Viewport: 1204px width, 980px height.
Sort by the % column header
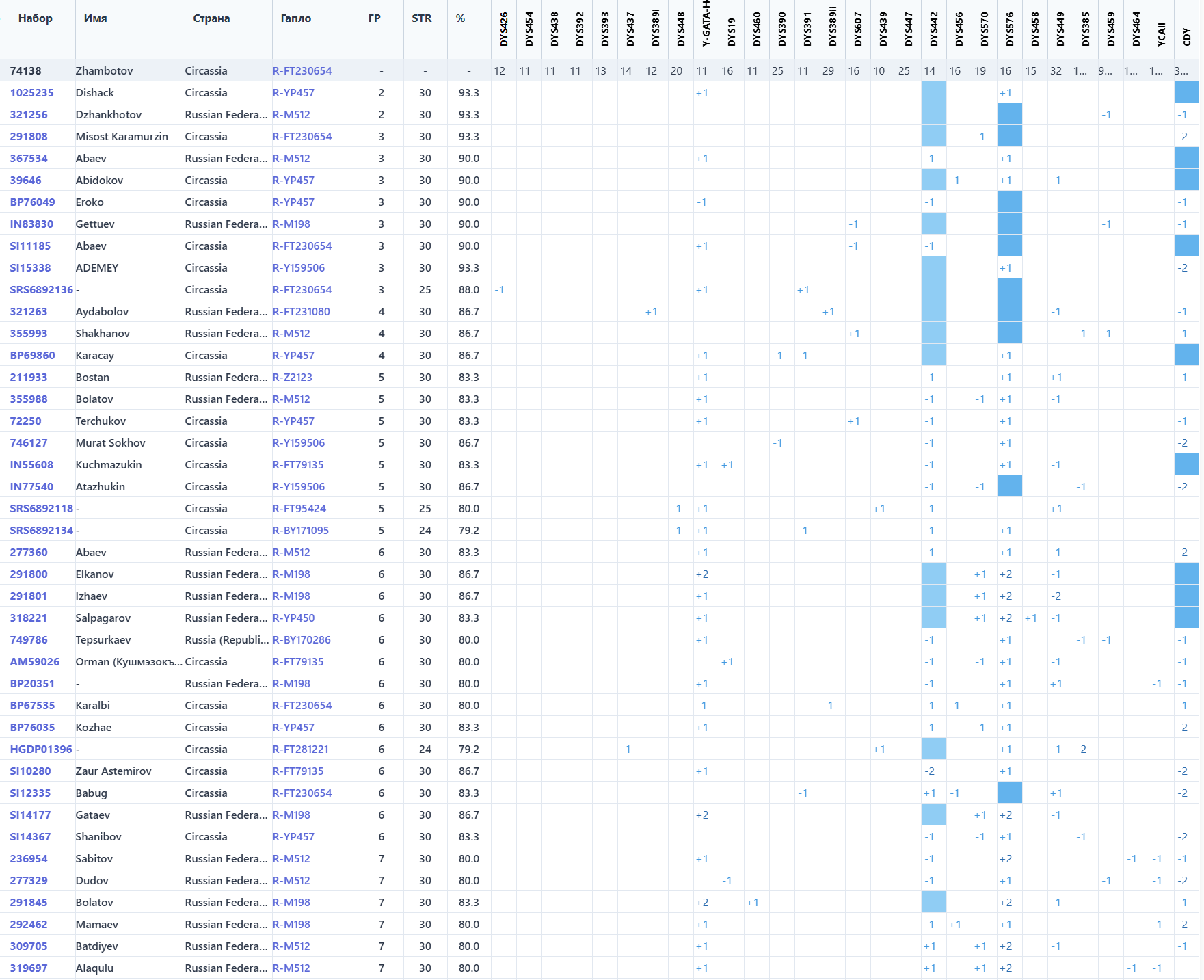coord(460,18)
